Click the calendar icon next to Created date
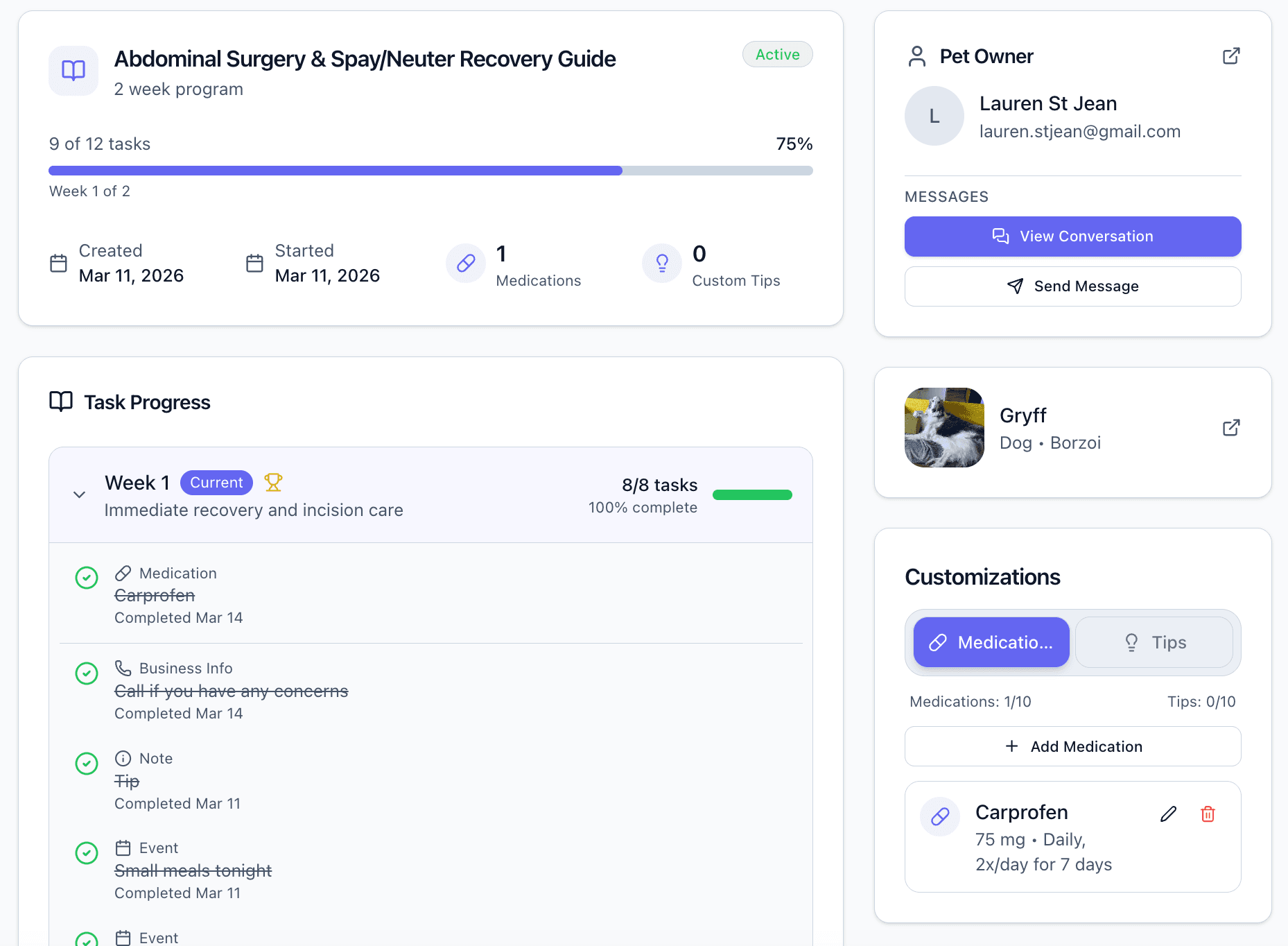 (59, 264)
